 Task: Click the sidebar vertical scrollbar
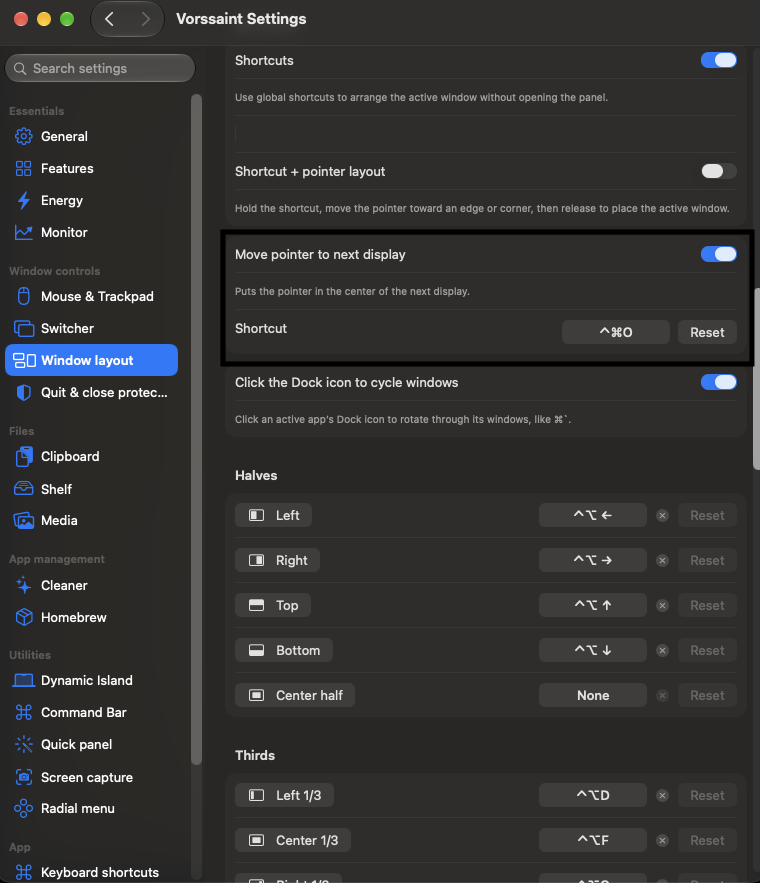[x=196, y=429]
